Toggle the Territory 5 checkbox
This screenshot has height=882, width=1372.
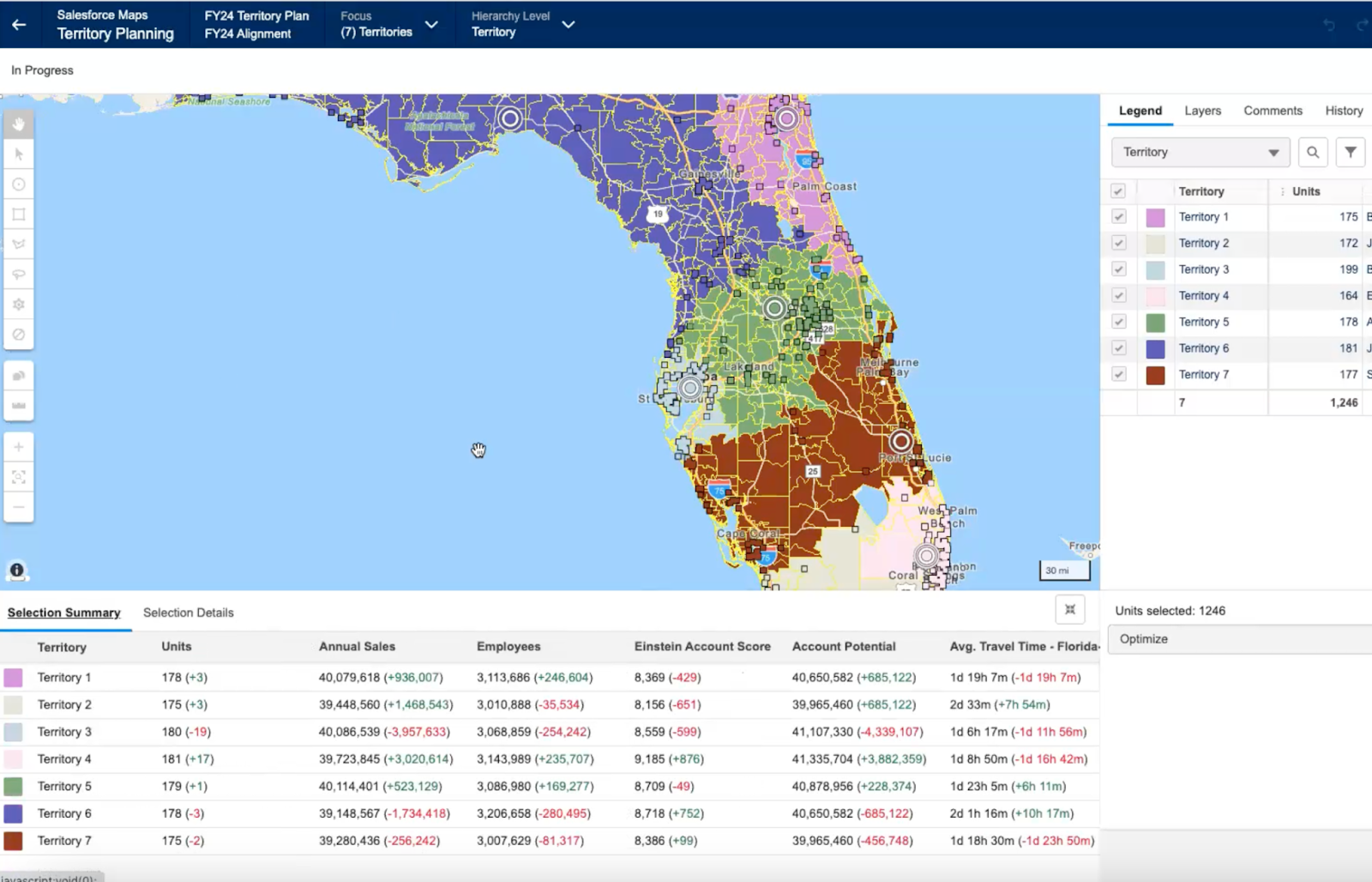coord(1118,322)
